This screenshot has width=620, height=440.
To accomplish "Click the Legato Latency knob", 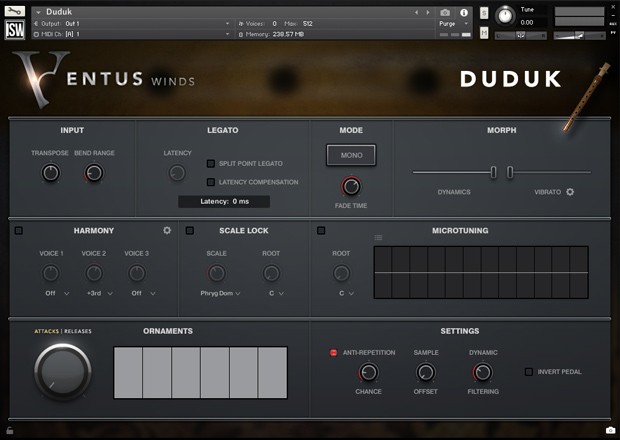I will tap(177, 173).
